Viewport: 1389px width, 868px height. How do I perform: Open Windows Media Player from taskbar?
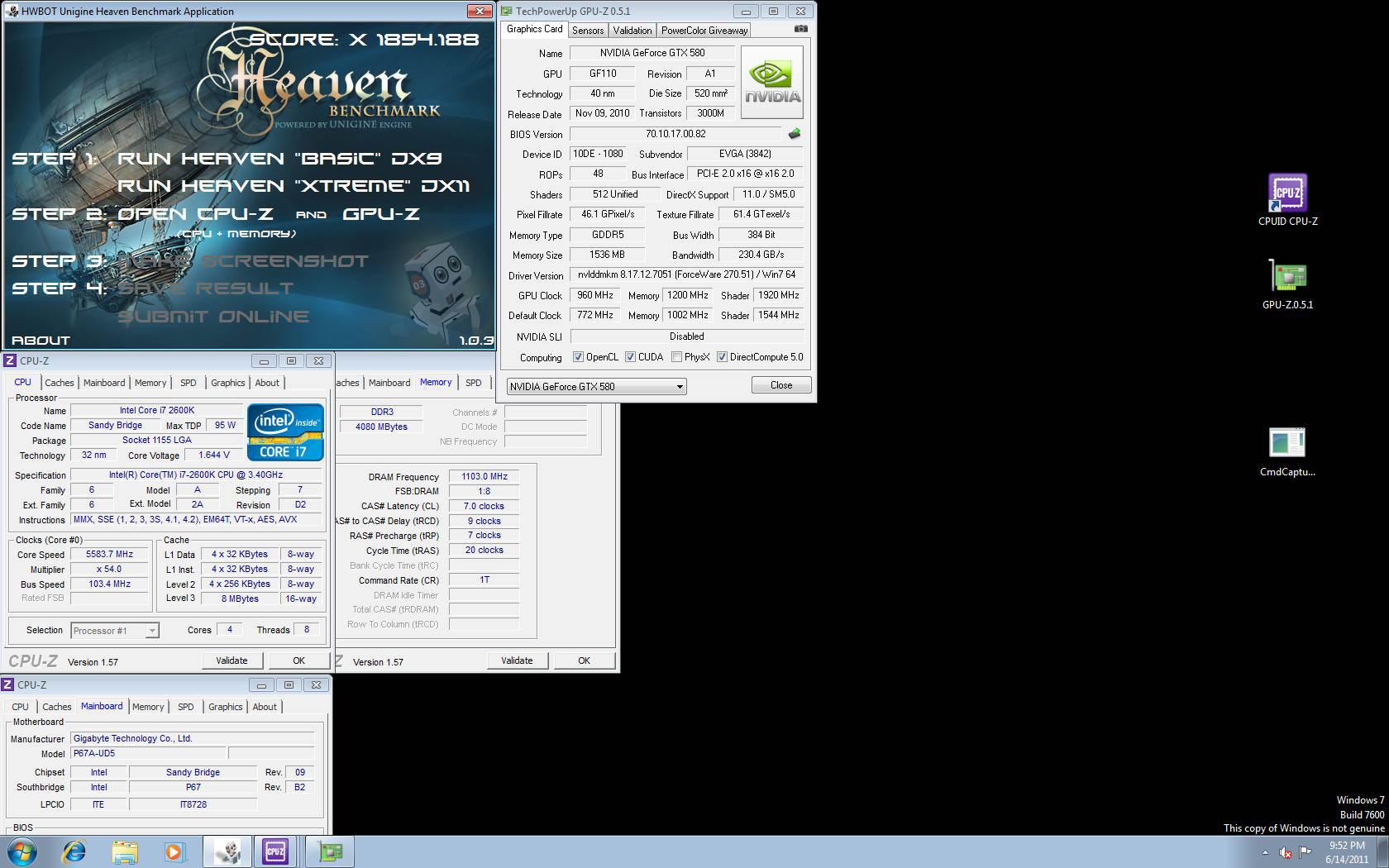coord(175,851)
